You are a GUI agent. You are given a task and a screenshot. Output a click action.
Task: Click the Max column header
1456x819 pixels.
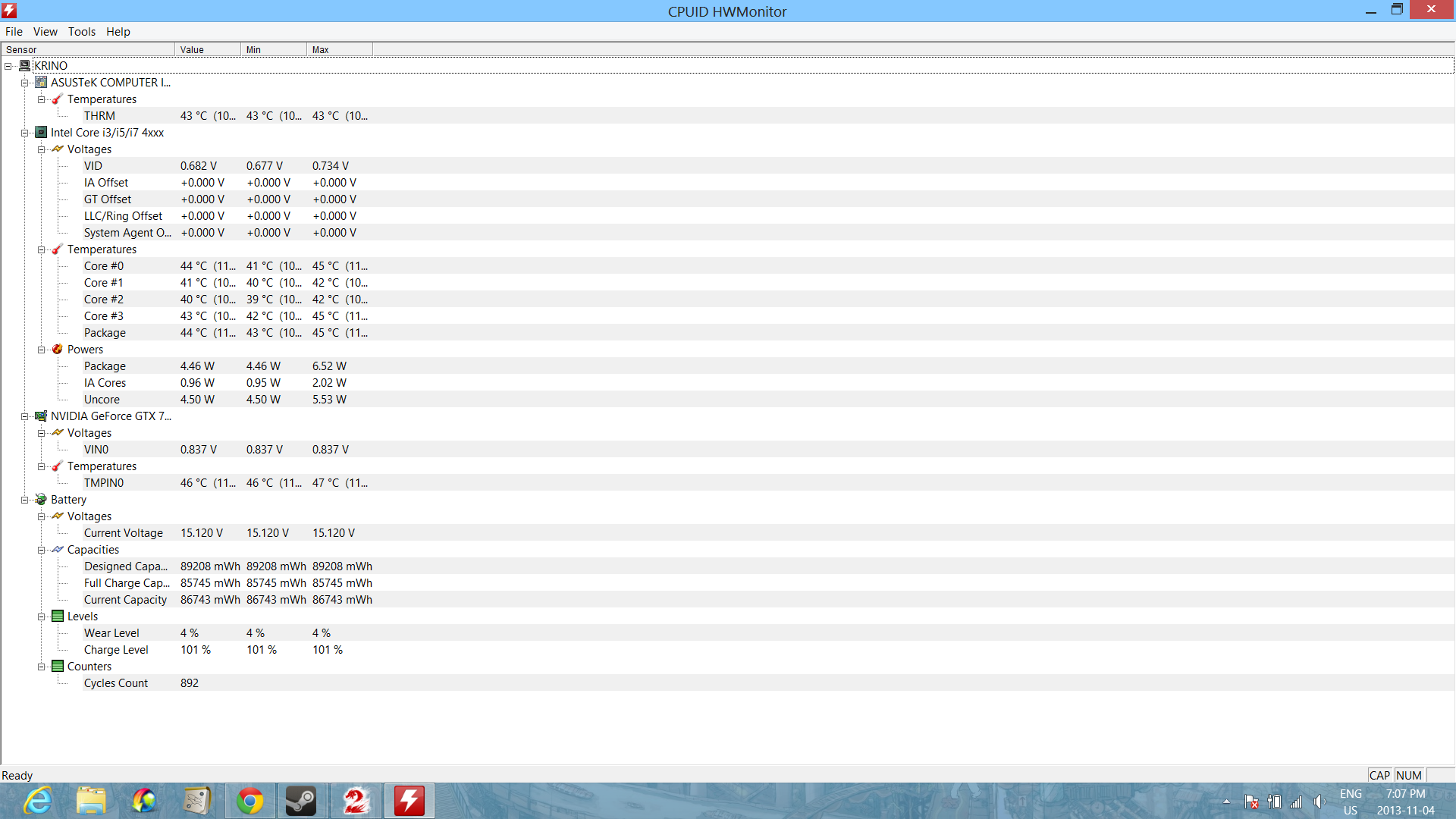click(x=340, y=49)
